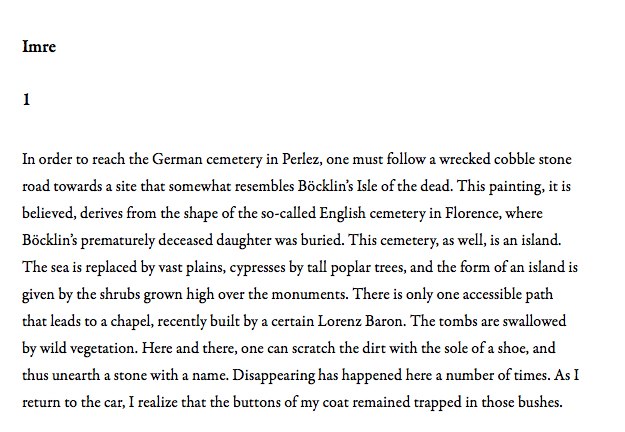625x432 pixels.
Task: Click the word "chapel"
Action: 132,321
